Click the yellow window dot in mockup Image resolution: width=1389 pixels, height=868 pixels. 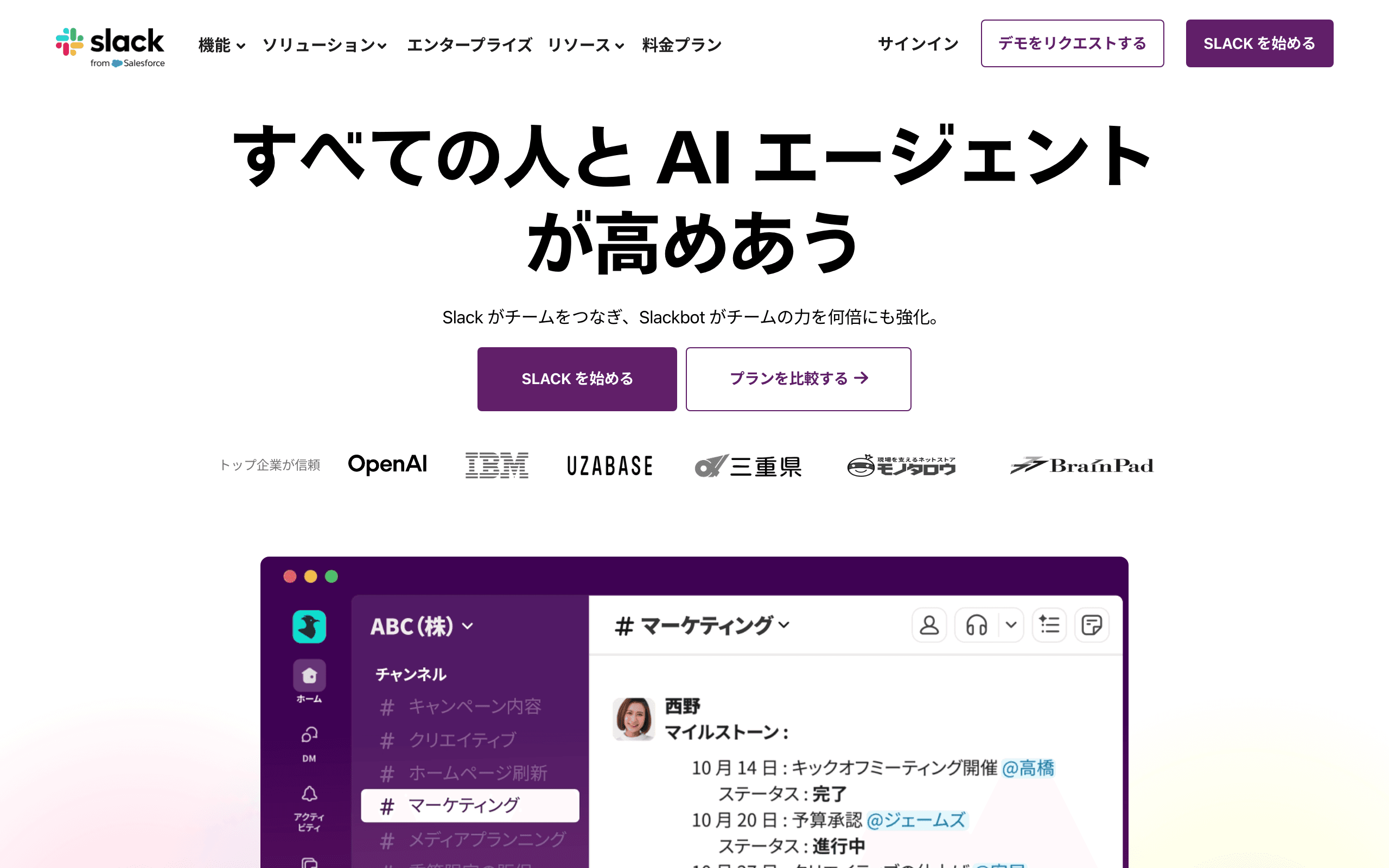pos(310,576)
